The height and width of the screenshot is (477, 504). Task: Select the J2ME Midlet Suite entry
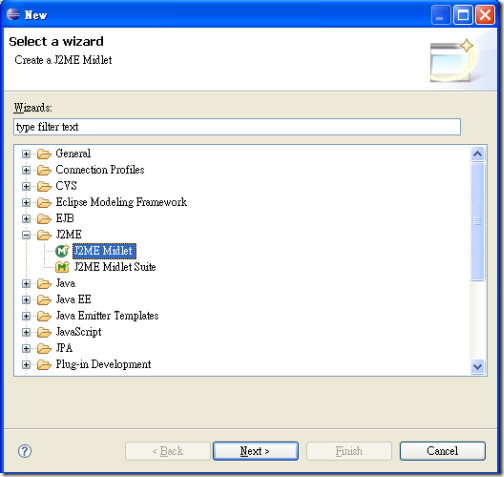[x=115, y=267]
